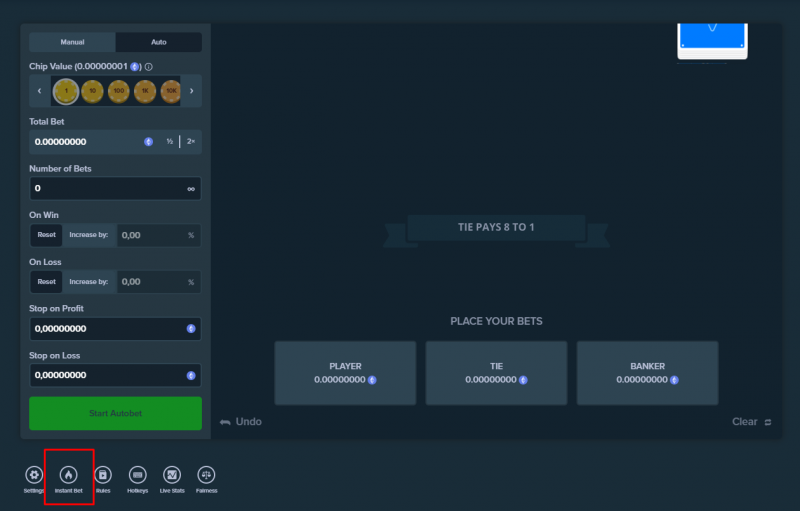Click the blue card deck
The image size is (800, 511).
point(712,41)
